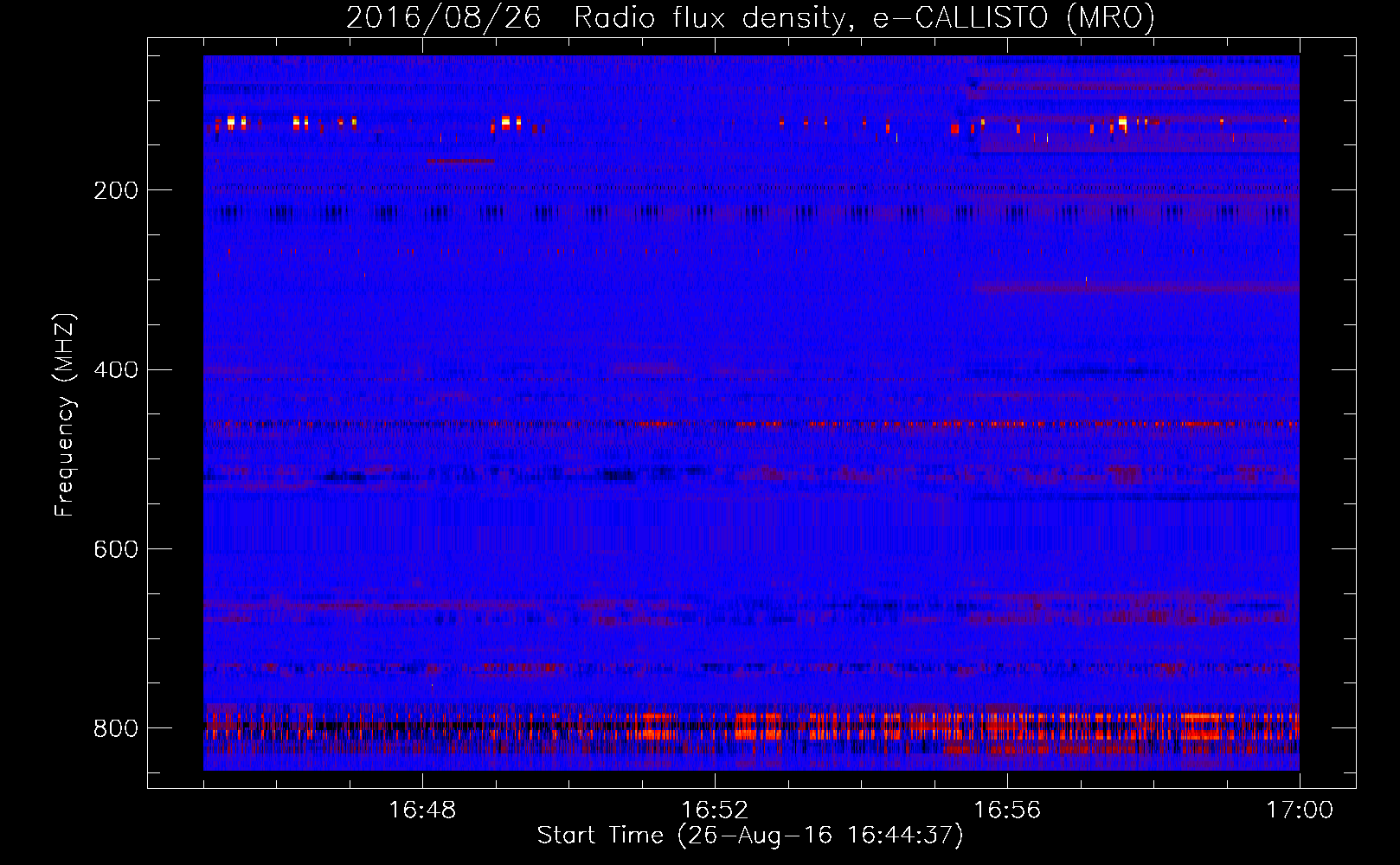Viewport: 1400px width, 865px height.
Task: Click the 16:48 time tick label
Action: point(422,810)
